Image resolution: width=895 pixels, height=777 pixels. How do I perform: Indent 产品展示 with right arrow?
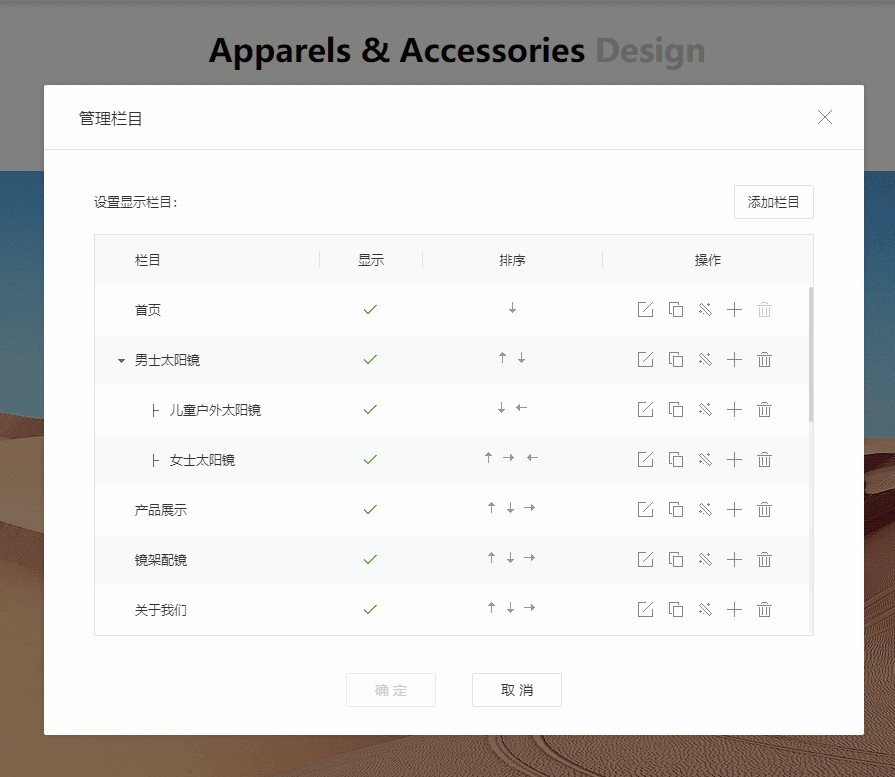tap(530, 508)
